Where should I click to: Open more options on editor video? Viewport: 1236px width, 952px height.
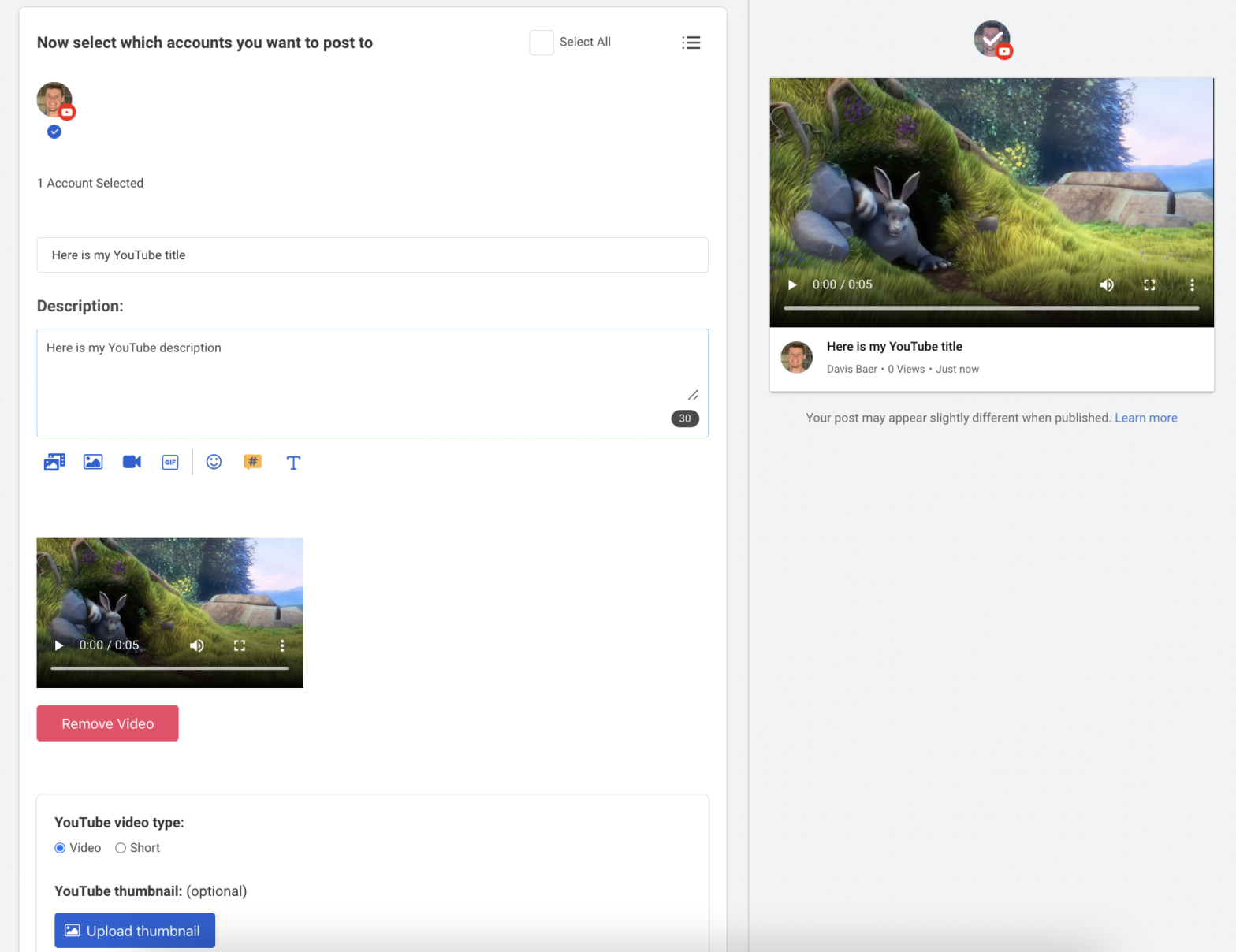pos(282,645)
